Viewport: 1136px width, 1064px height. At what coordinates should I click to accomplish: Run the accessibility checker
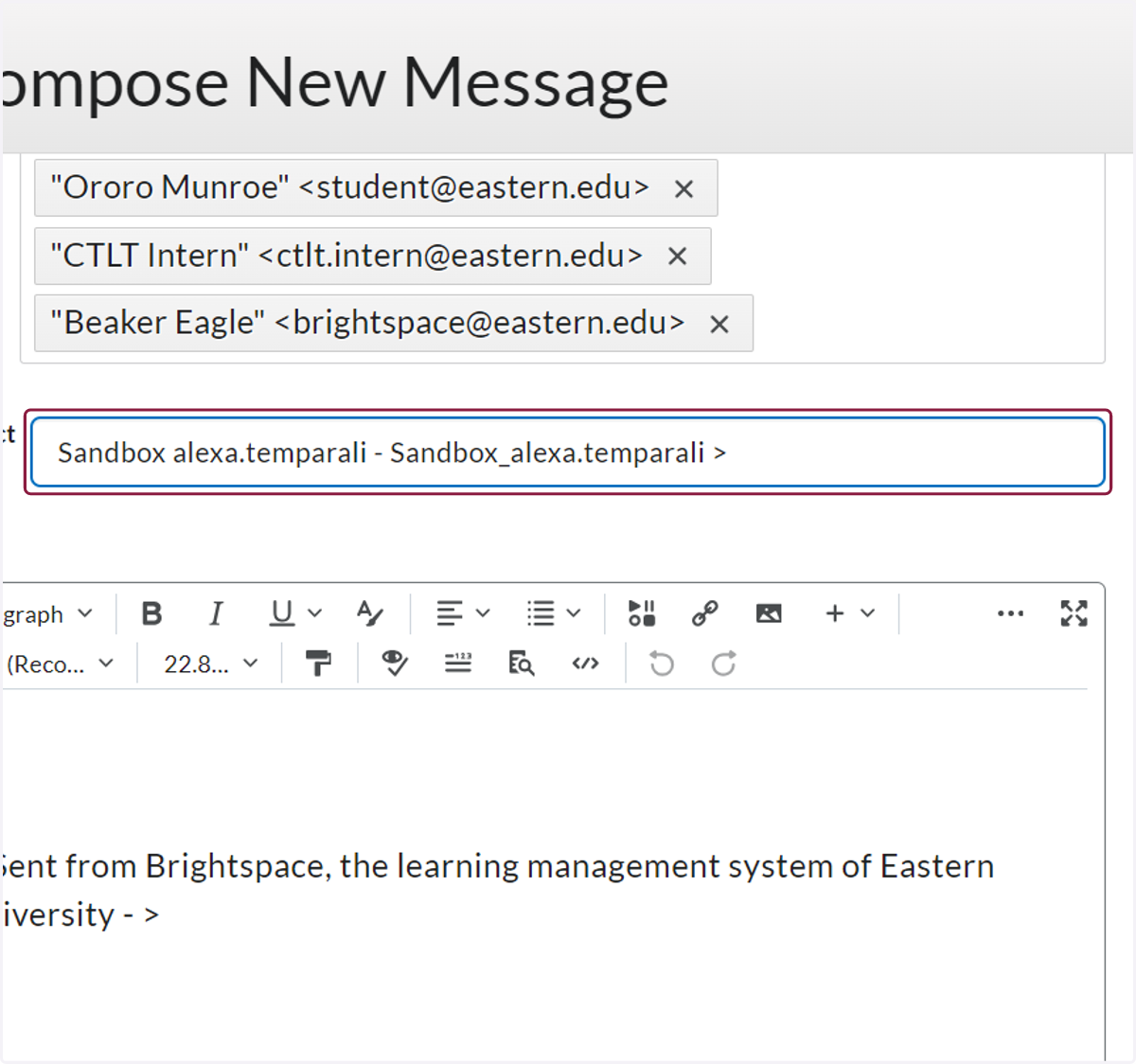coord(394,665)
